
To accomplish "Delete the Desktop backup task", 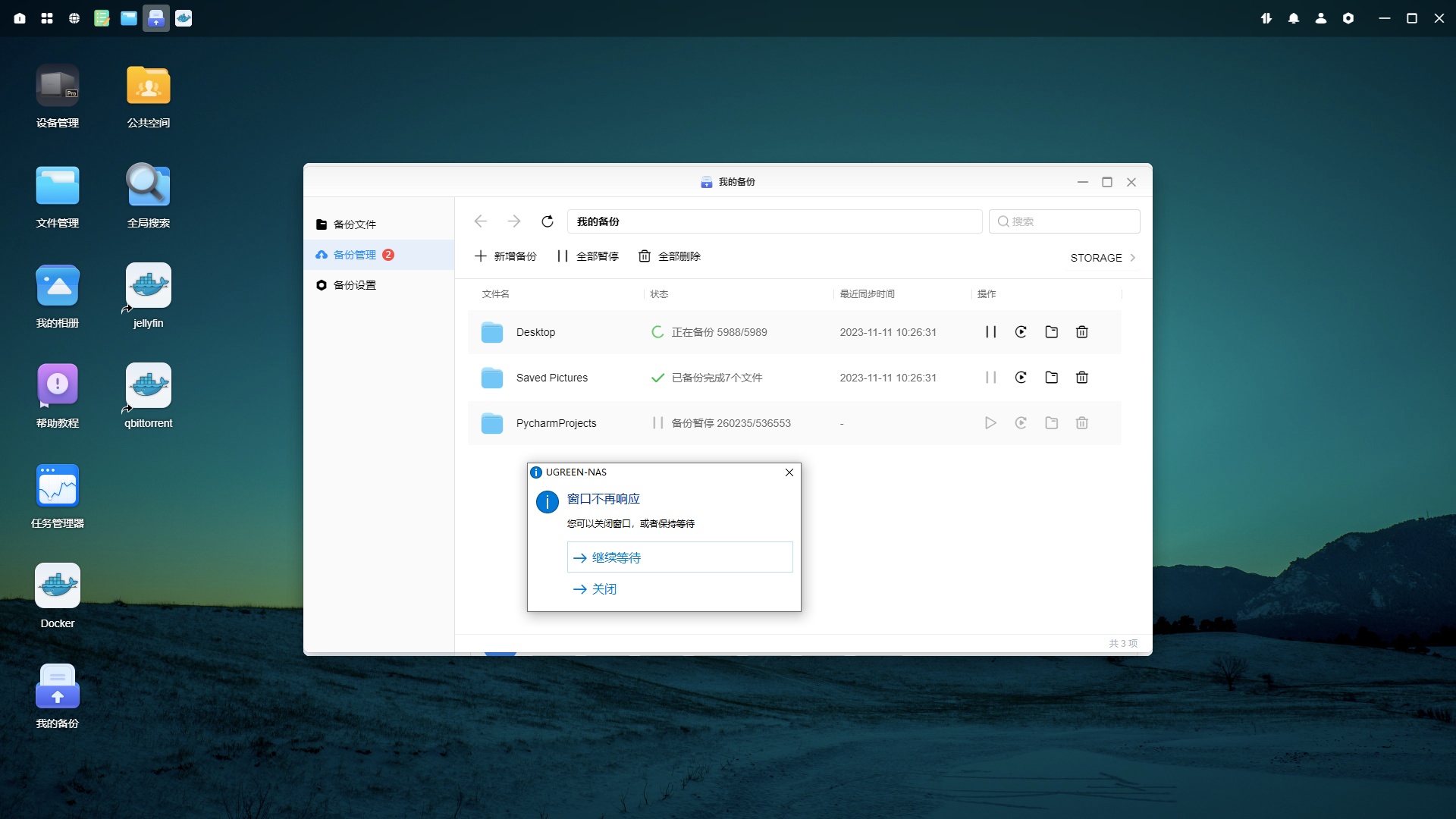I will [1082, 332].
